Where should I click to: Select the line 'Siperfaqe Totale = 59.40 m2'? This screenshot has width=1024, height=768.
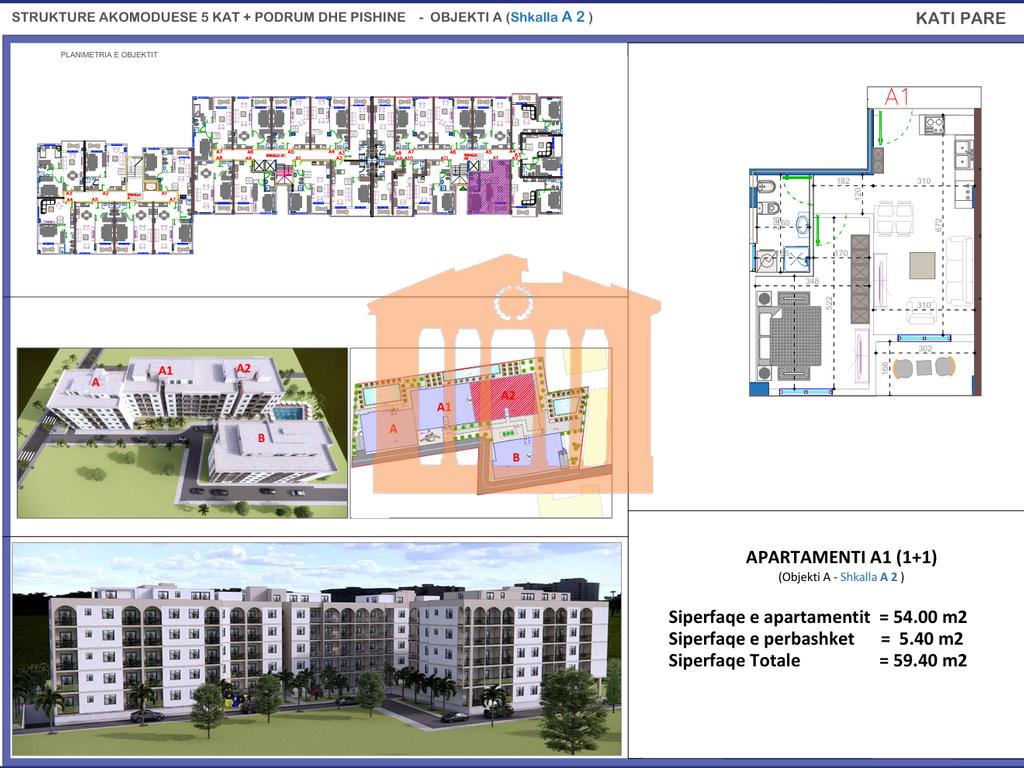(x=818, y=660)
